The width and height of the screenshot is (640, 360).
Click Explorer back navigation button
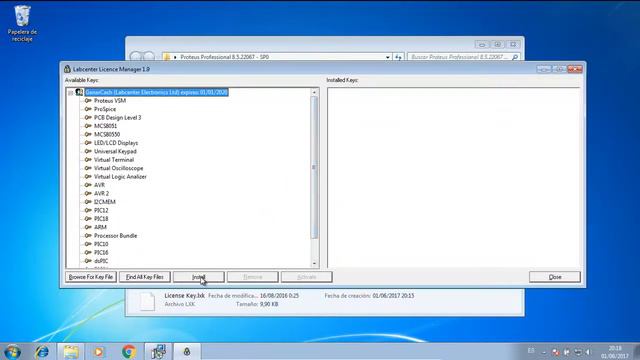[x=136, y=57]
